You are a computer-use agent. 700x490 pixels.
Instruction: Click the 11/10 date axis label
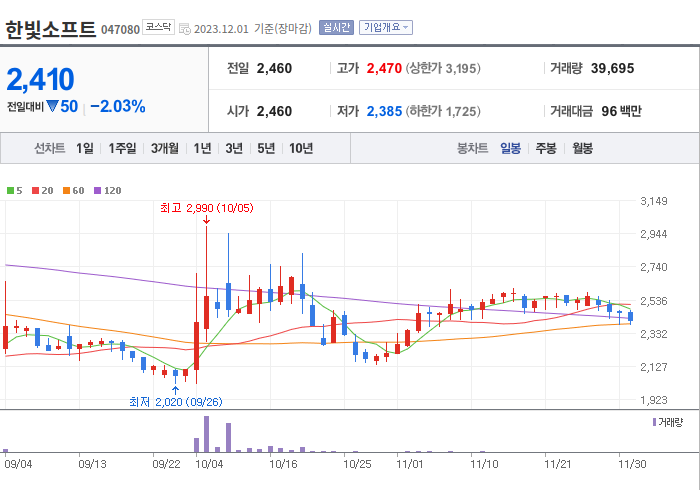pos(484,464)
